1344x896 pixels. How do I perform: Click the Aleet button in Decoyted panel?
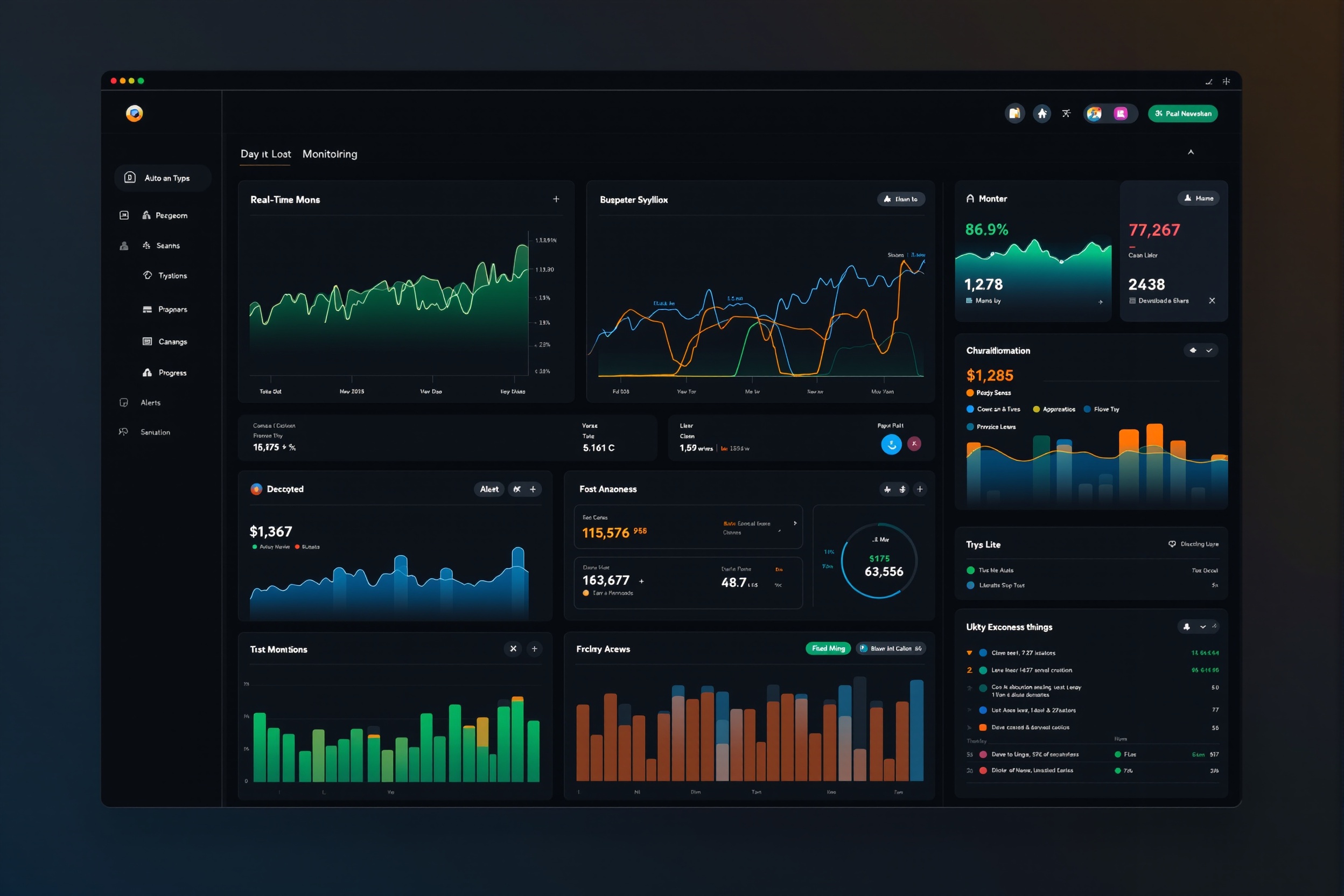[489, 489]
